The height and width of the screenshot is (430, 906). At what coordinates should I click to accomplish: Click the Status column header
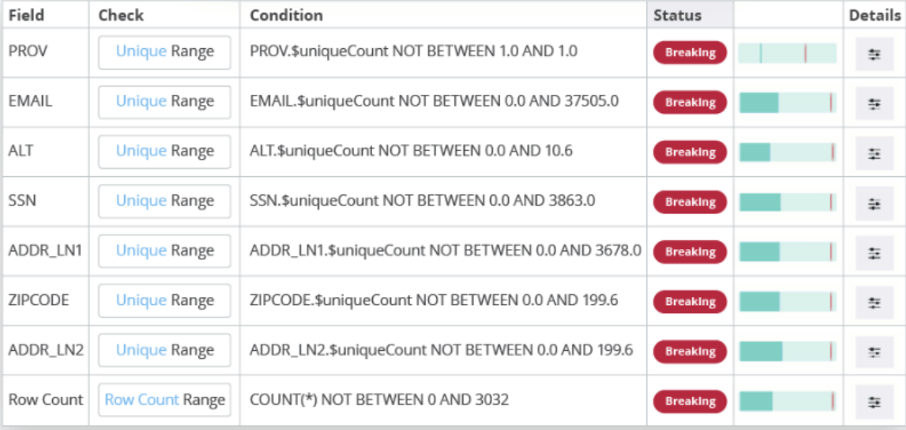tap(678, 16)
